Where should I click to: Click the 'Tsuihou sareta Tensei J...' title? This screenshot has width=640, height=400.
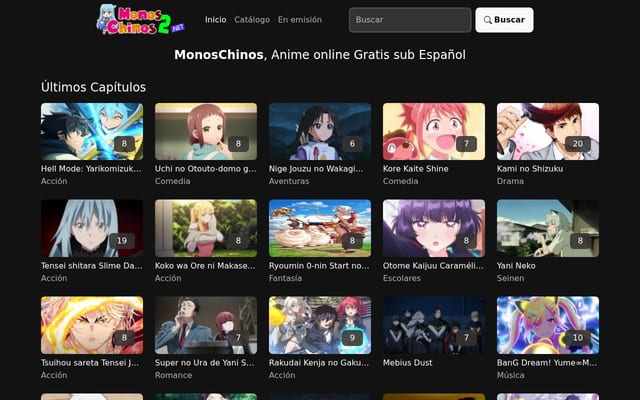(90, 362)
